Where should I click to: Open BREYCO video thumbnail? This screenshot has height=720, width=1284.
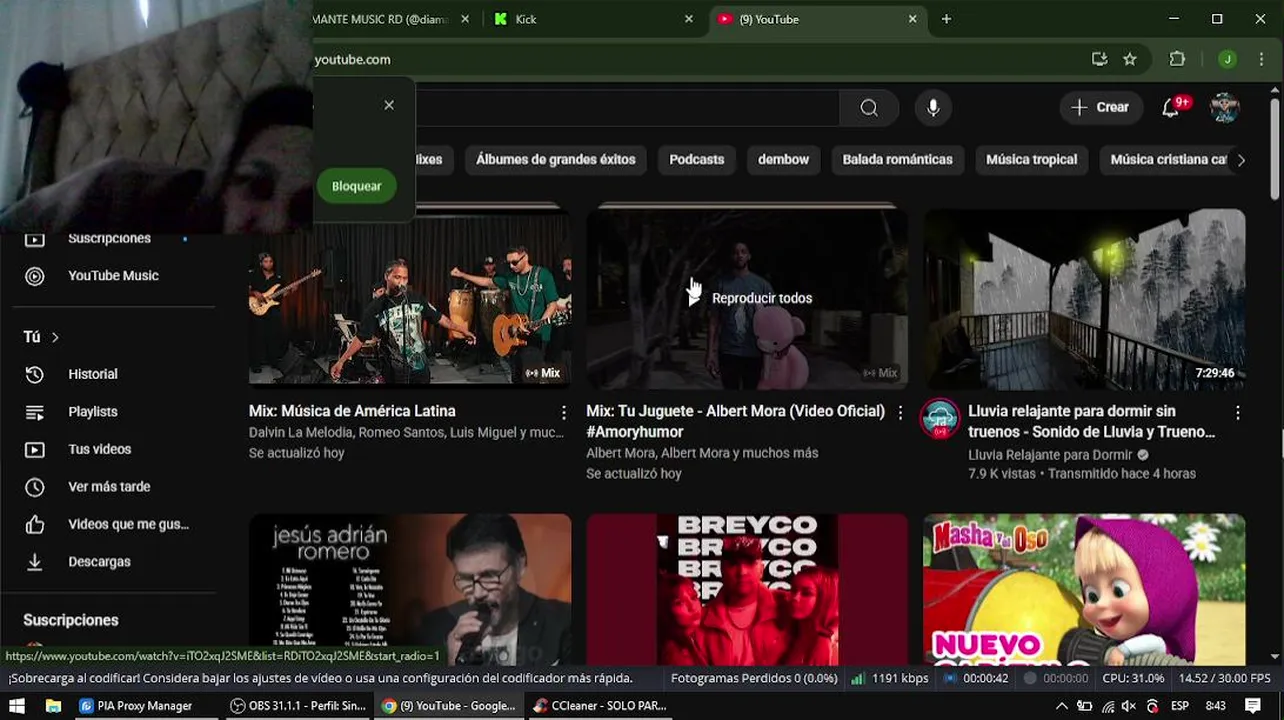[747, 590]
